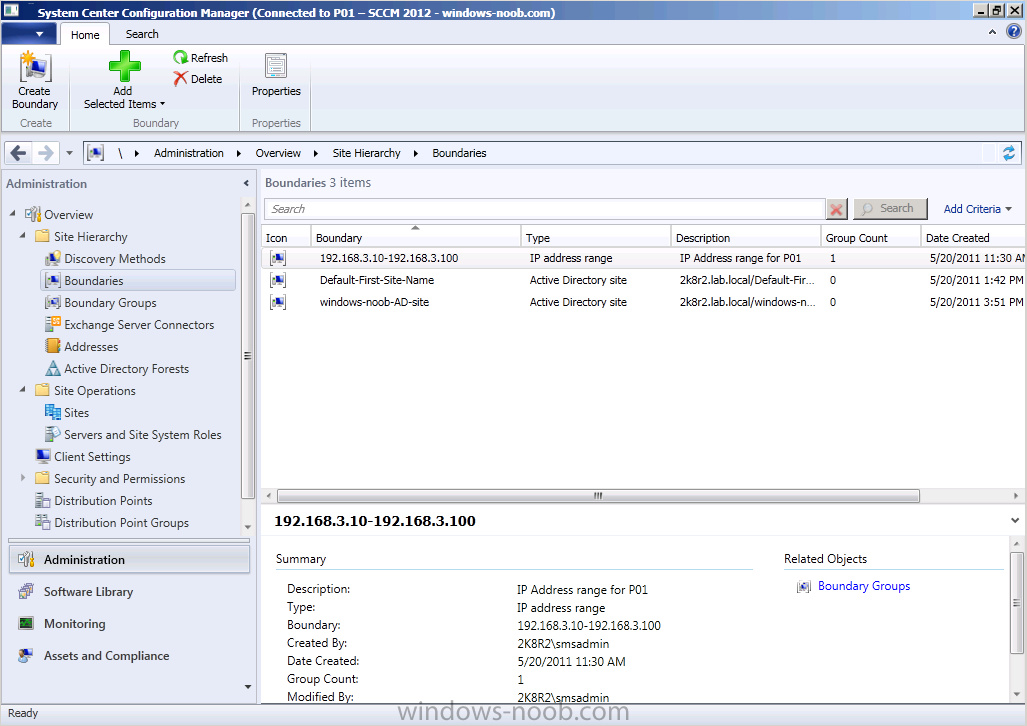Click the navigation tree vertical scrollbar

pos(248,356)
